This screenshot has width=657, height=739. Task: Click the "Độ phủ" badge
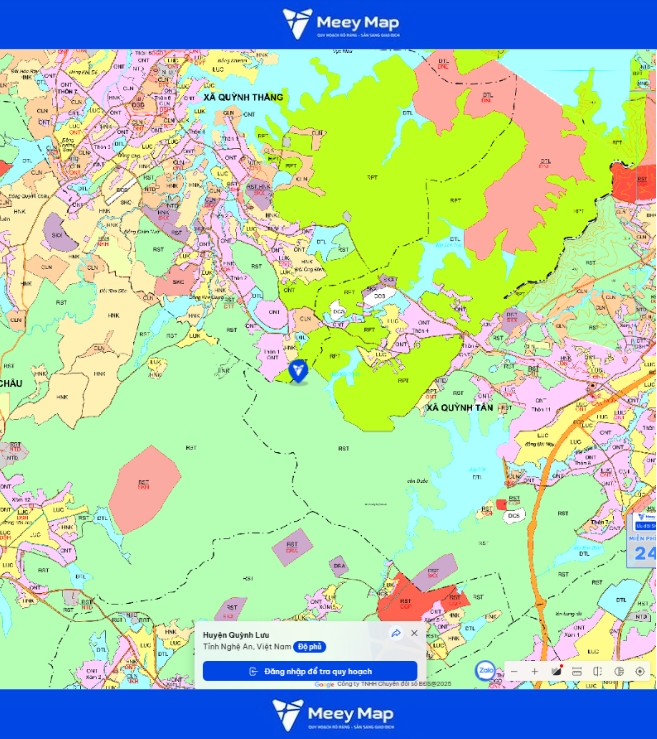pyautogui.click(x=310, y=647)
